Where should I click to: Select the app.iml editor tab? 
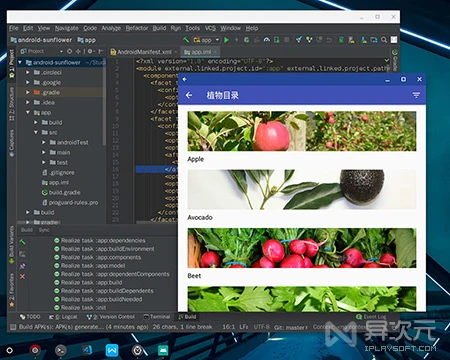(201, 52)
